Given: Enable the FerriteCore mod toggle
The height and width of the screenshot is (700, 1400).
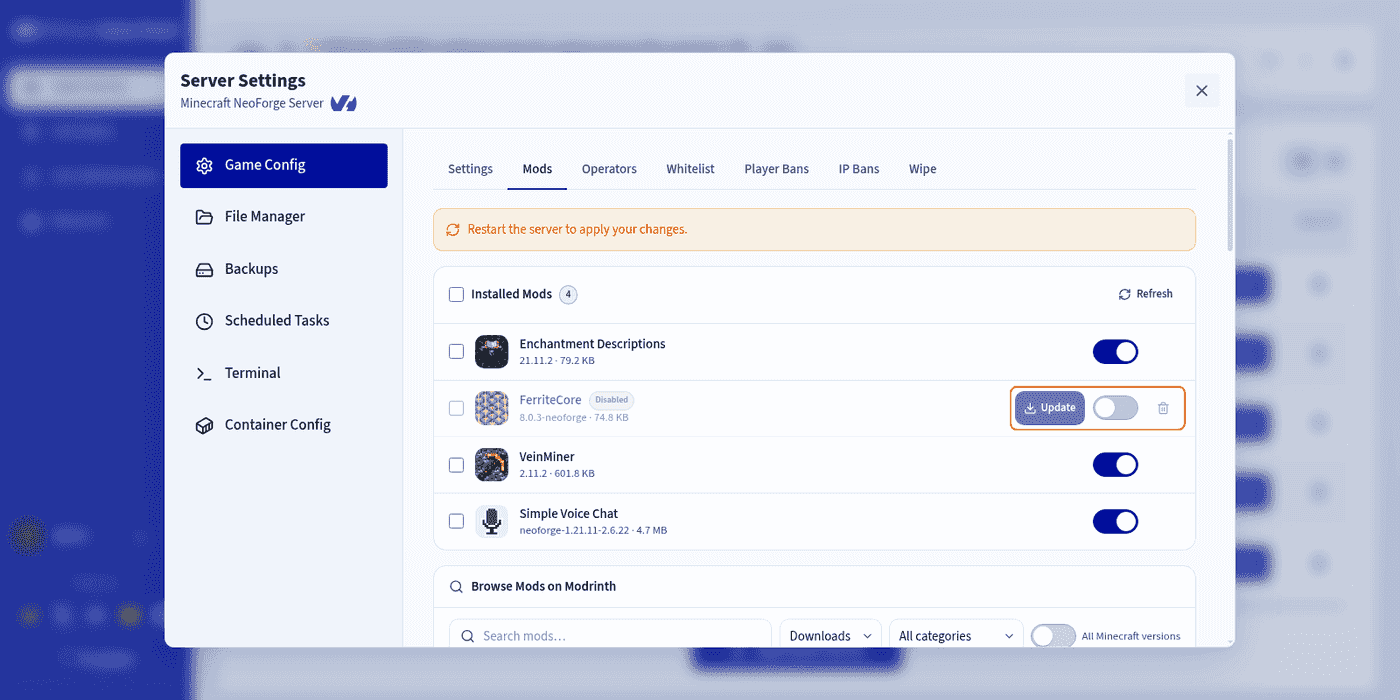Looking at the screenshot, I should [1115, 408].
